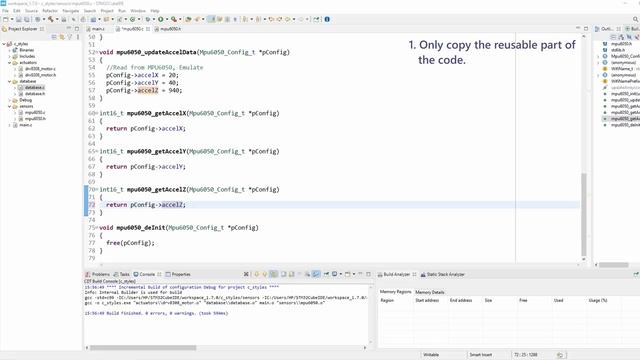This screenshot has height=360, width=640.
Task: Click the blue information toolbar icon
Action: click(327, 19)
